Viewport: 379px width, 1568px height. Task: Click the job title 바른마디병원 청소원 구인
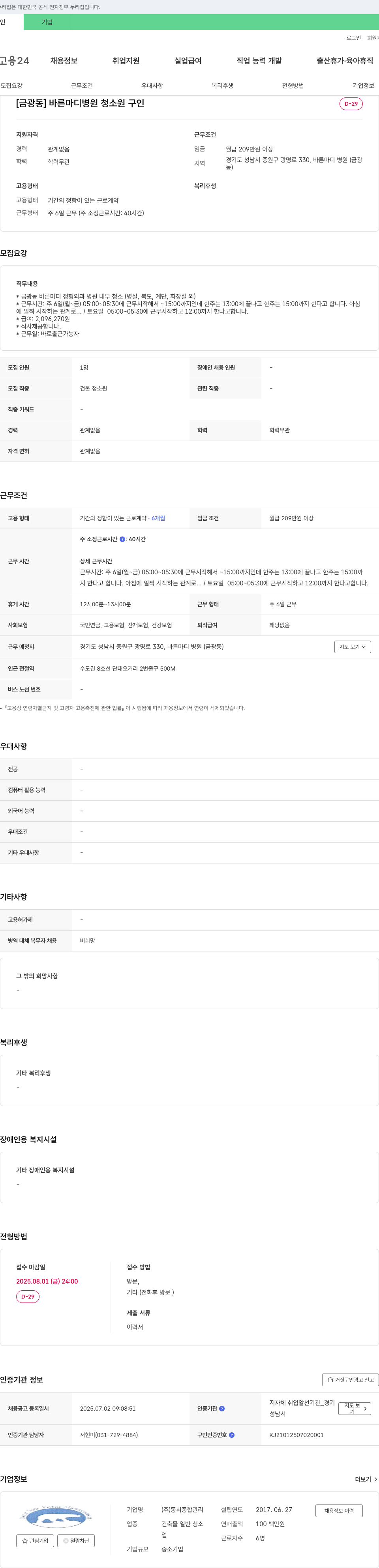(80, 103)
